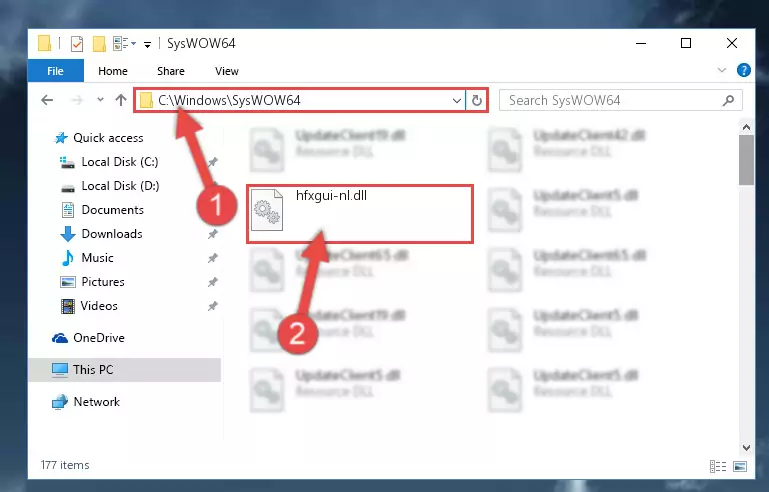The width and height of the screenshot is (769, 492).
Task: Unpin Local Disk (C:) using its pin icon
Action: click(212, 162)
